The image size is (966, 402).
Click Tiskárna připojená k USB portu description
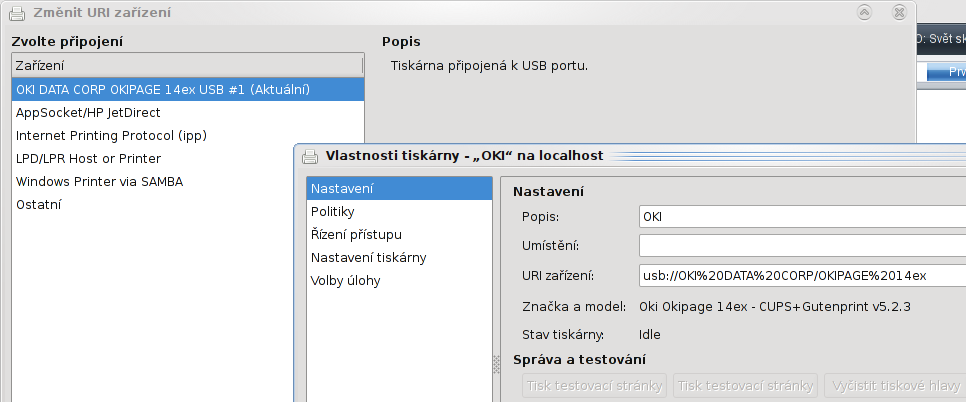coord(489,65)
